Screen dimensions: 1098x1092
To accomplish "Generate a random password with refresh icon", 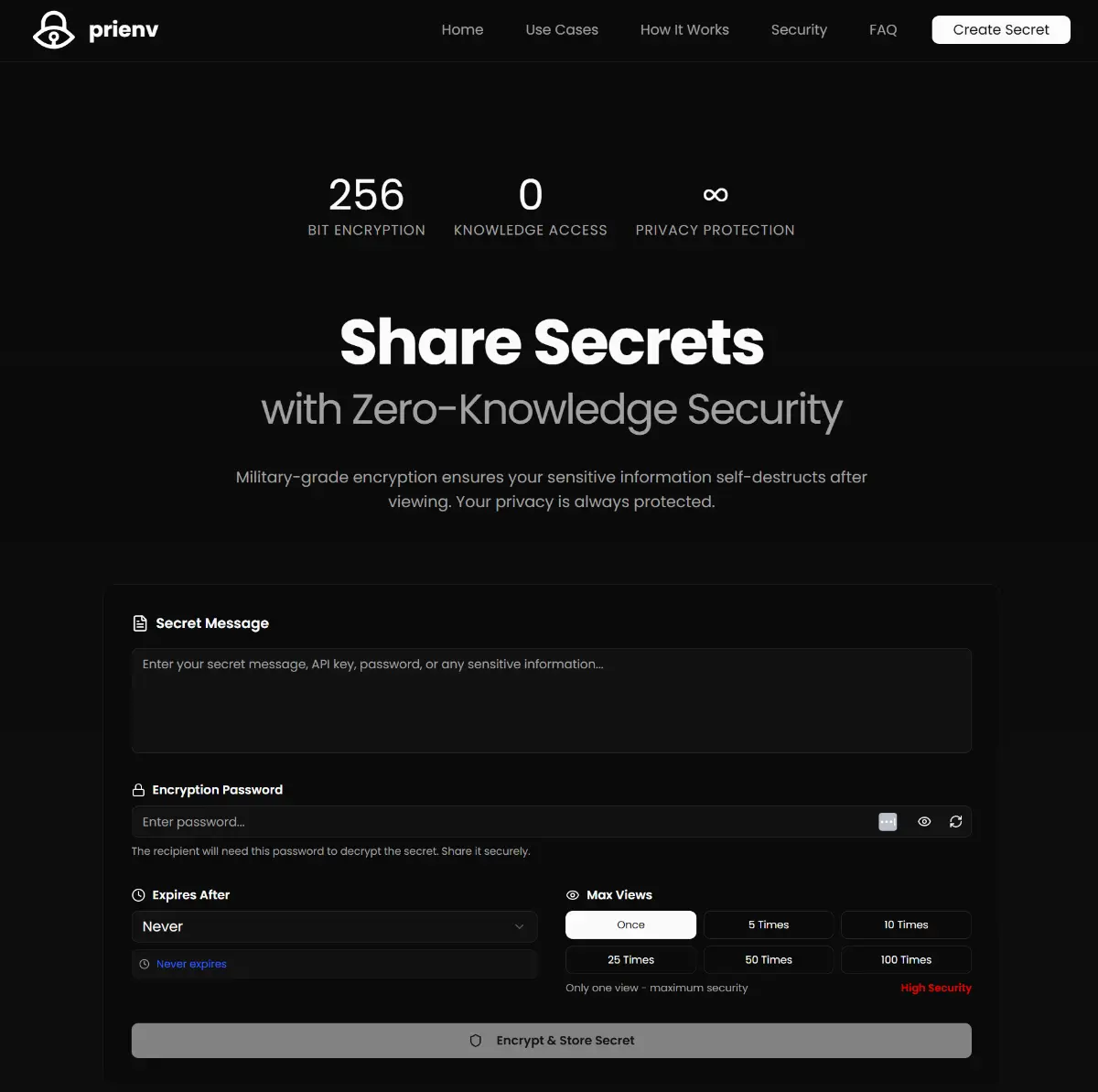I will (x=956, y=822).
